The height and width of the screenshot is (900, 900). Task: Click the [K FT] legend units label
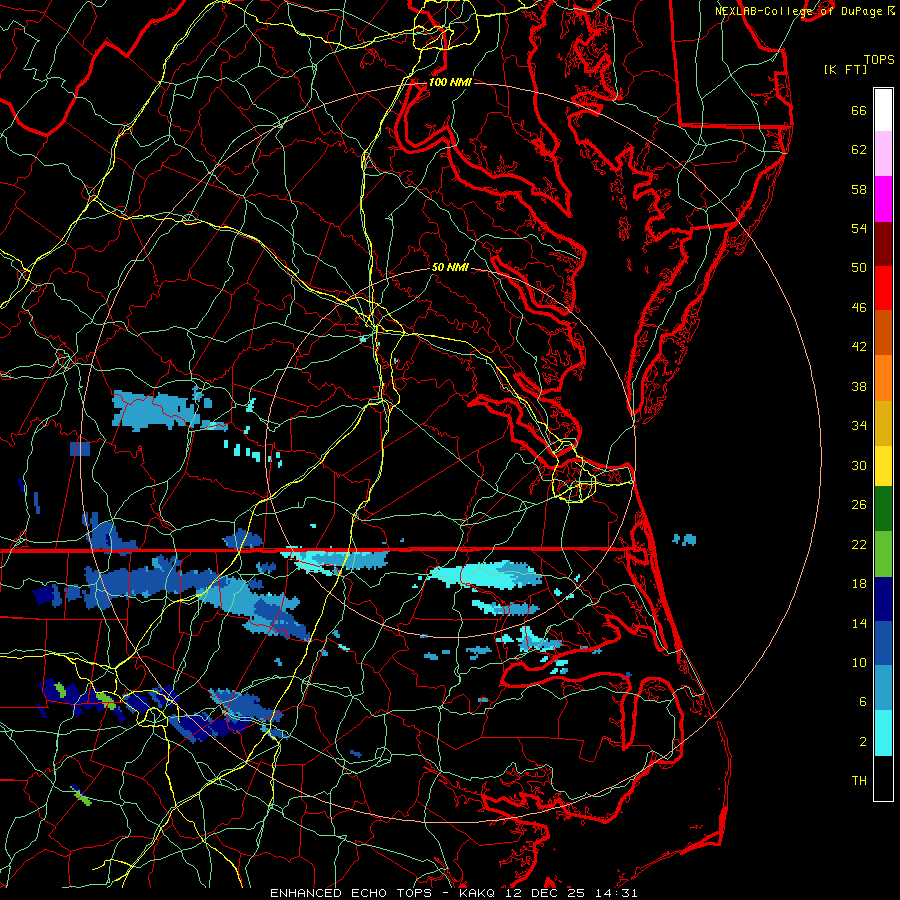[x=845, y=69]
